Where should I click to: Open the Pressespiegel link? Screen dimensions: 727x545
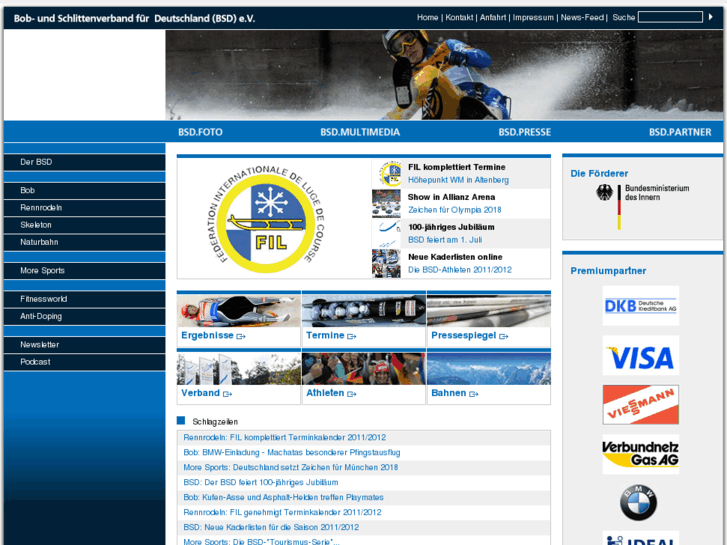(464, 335)
